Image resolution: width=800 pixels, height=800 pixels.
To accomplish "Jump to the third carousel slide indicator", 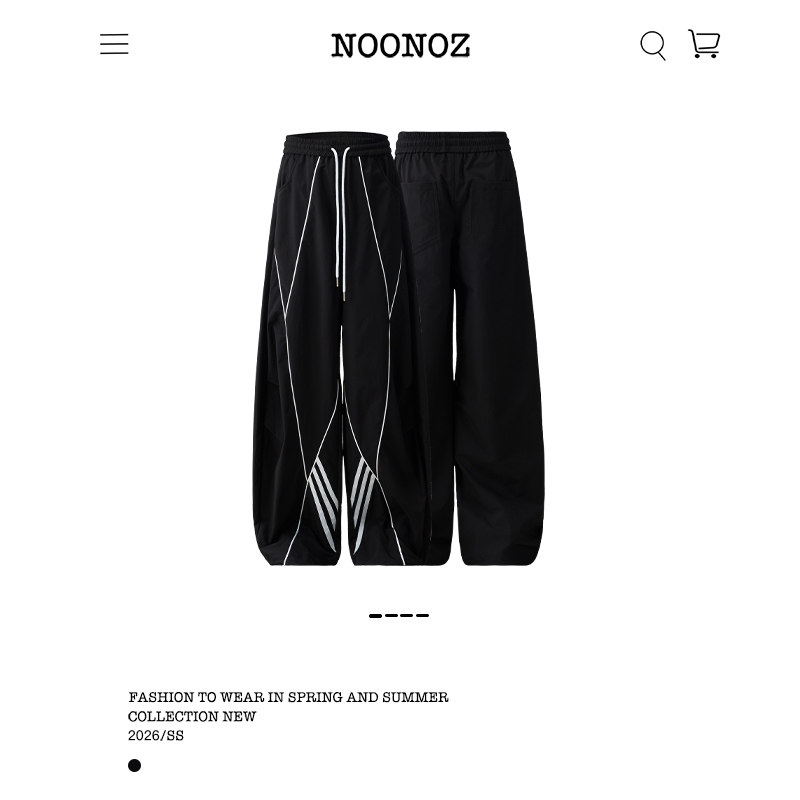I will coord(407,616).
